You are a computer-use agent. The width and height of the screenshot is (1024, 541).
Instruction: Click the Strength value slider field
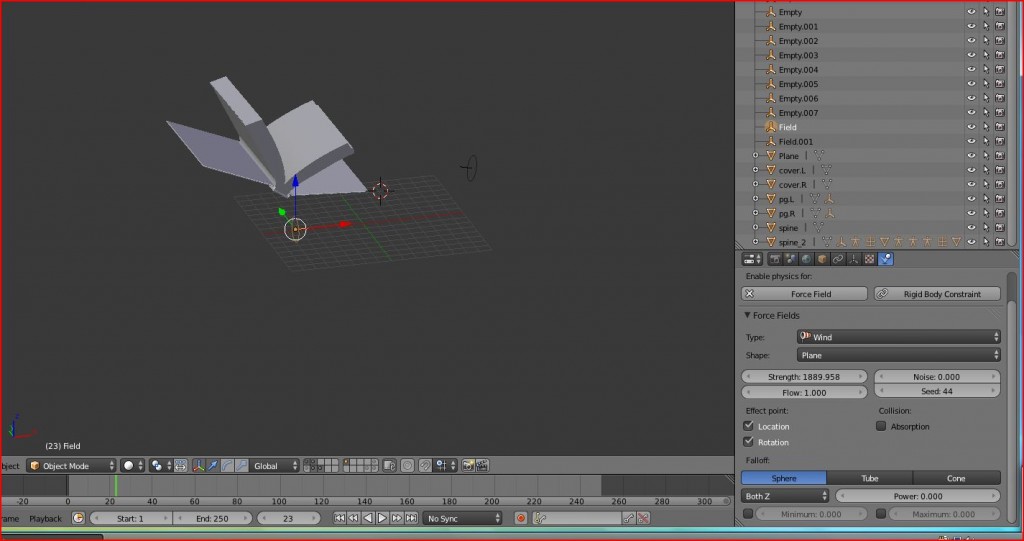(804, 377)
